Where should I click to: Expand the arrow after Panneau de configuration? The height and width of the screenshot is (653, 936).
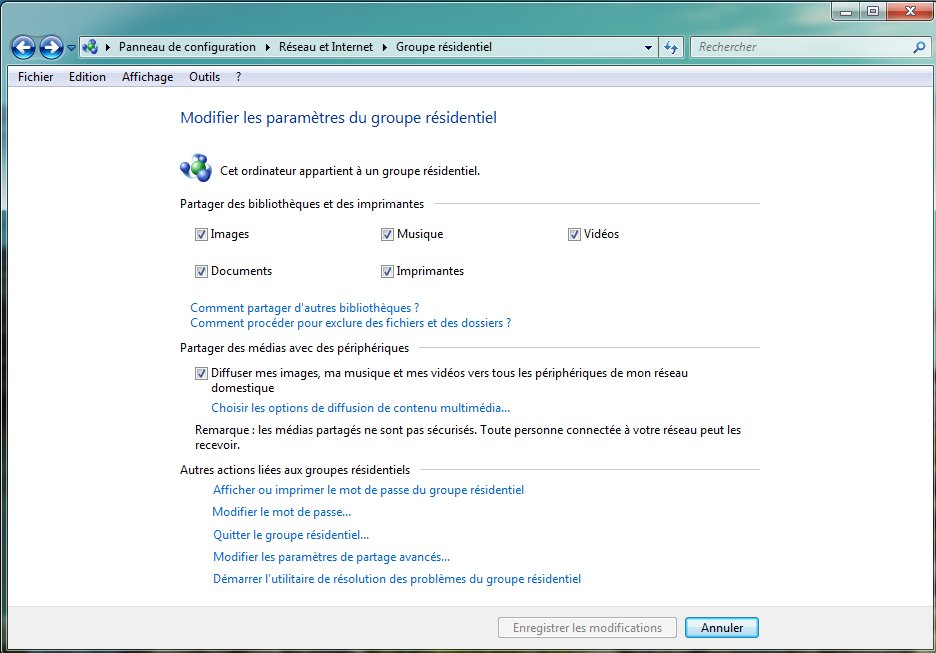pyautogui.click(x=267, y=47)
